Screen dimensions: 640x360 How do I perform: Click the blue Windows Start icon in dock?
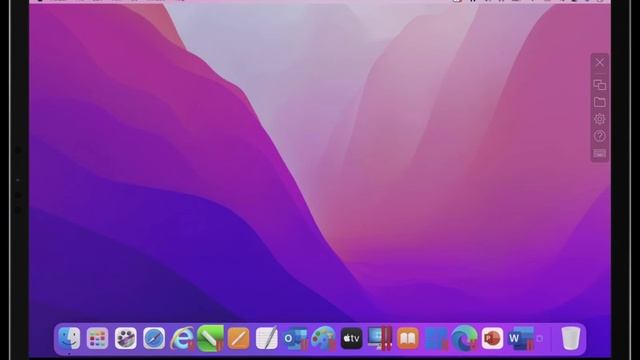tap(436, 338)
